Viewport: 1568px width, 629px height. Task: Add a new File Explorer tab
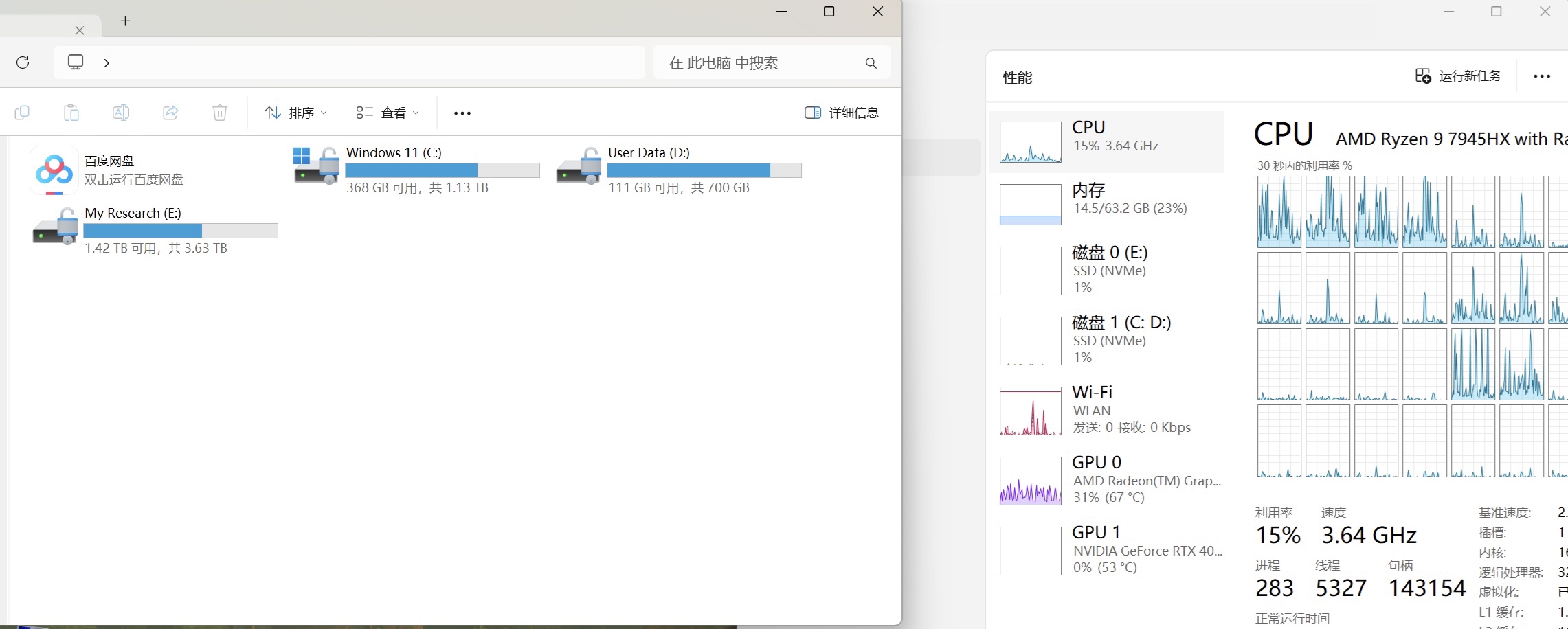(x=125, y=21)
